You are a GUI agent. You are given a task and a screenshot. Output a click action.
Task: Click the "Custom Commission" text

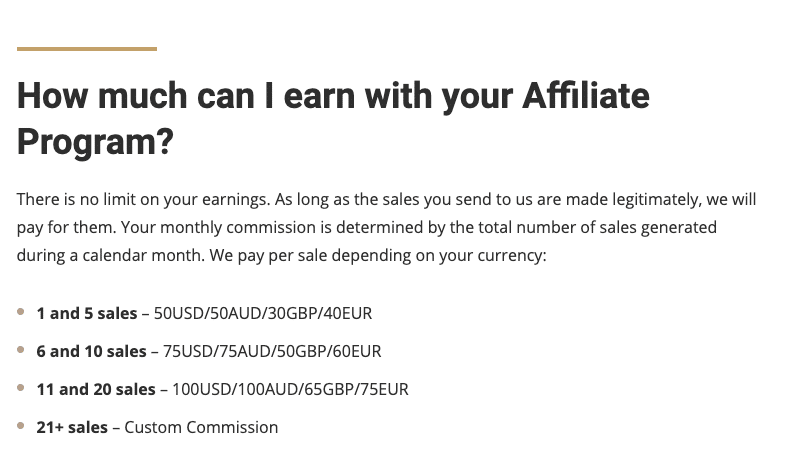[x=202, y=427]
